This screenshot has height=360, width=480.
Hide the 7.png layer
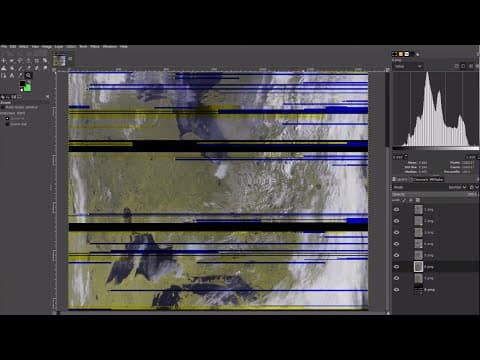click(396, 278)
